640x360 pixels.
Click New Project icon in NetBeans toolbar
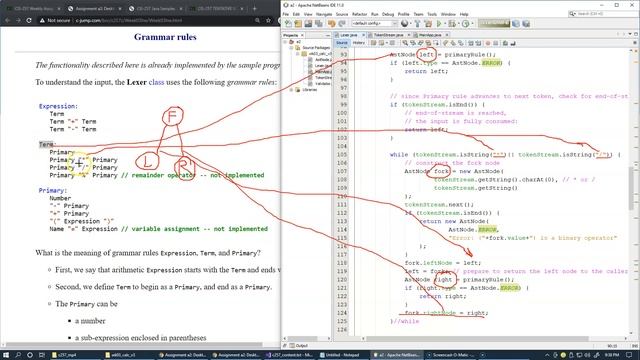(298, 24)
